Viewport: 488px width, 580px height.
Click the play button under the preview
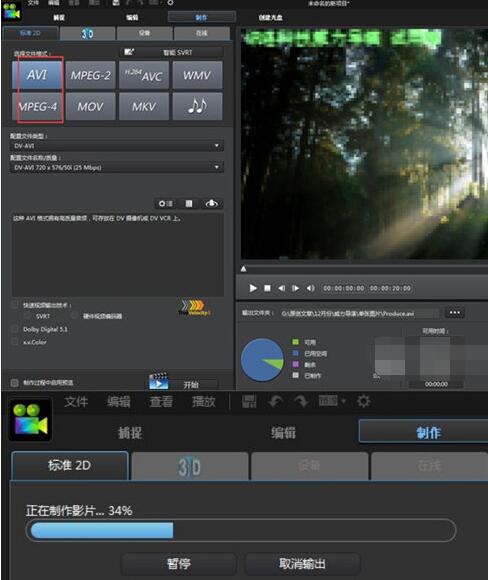tap(253, 288)
